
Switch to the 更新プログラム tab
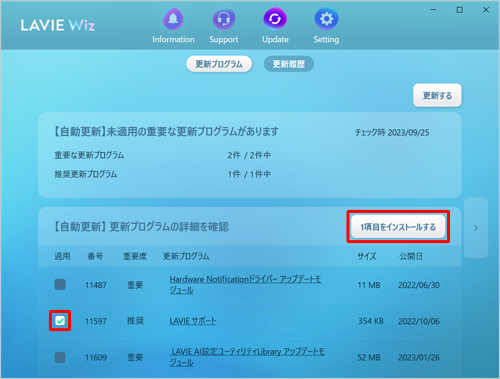[219, 64]
